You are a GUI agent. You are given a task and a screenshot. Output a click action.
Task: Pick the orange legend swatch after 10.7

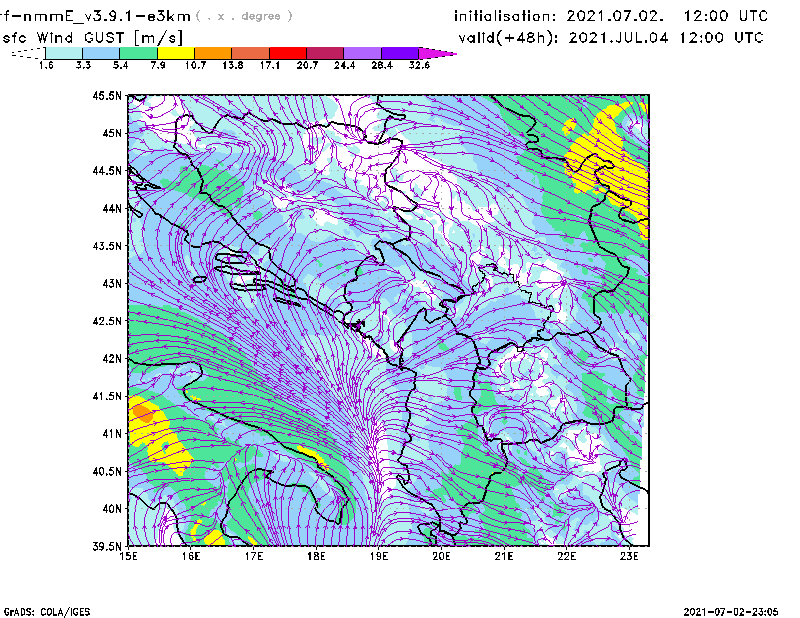click(213, 53)
